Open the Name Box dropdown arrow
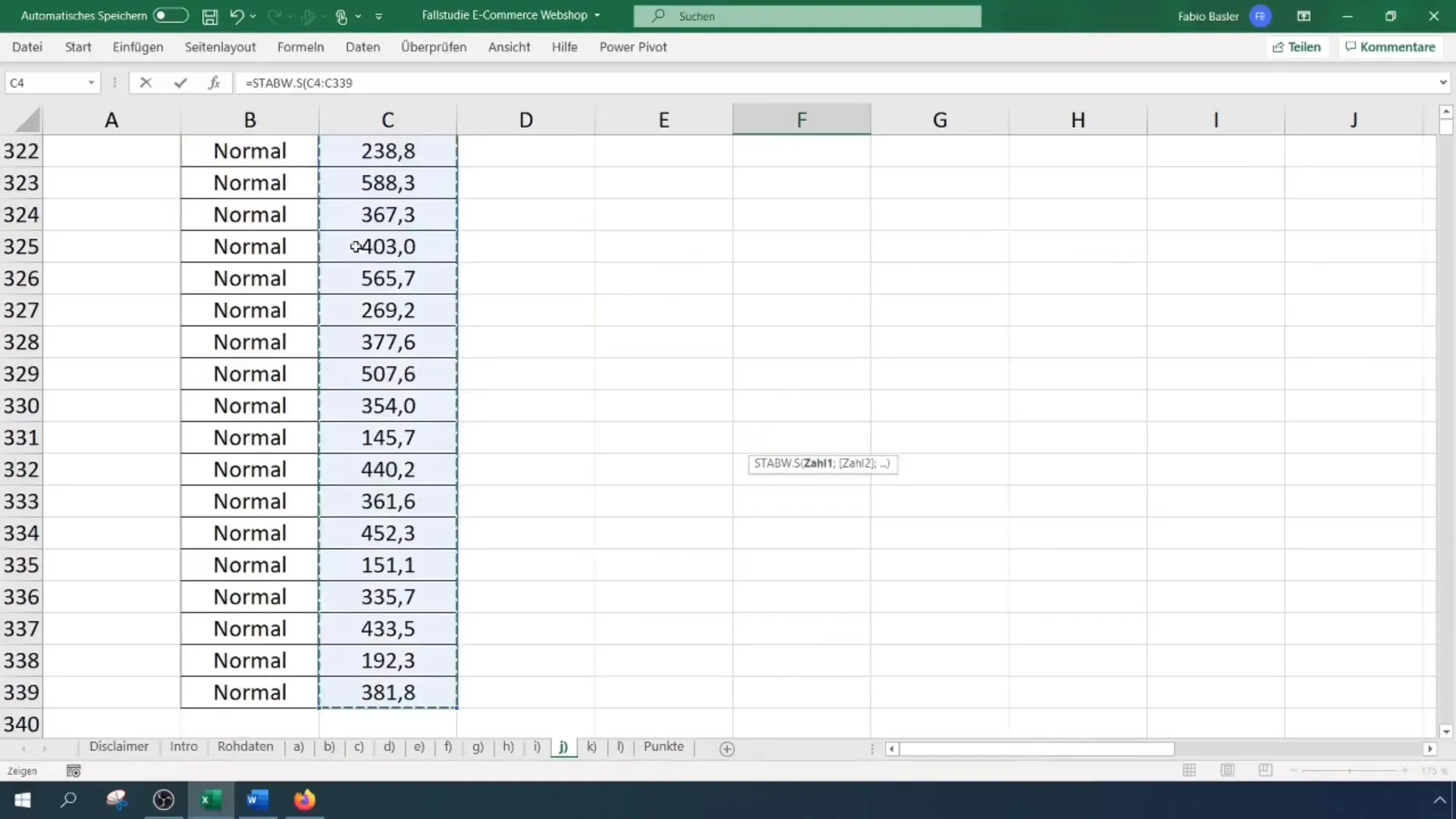This screenshot has width=1456, height=819. coord(91,83)
